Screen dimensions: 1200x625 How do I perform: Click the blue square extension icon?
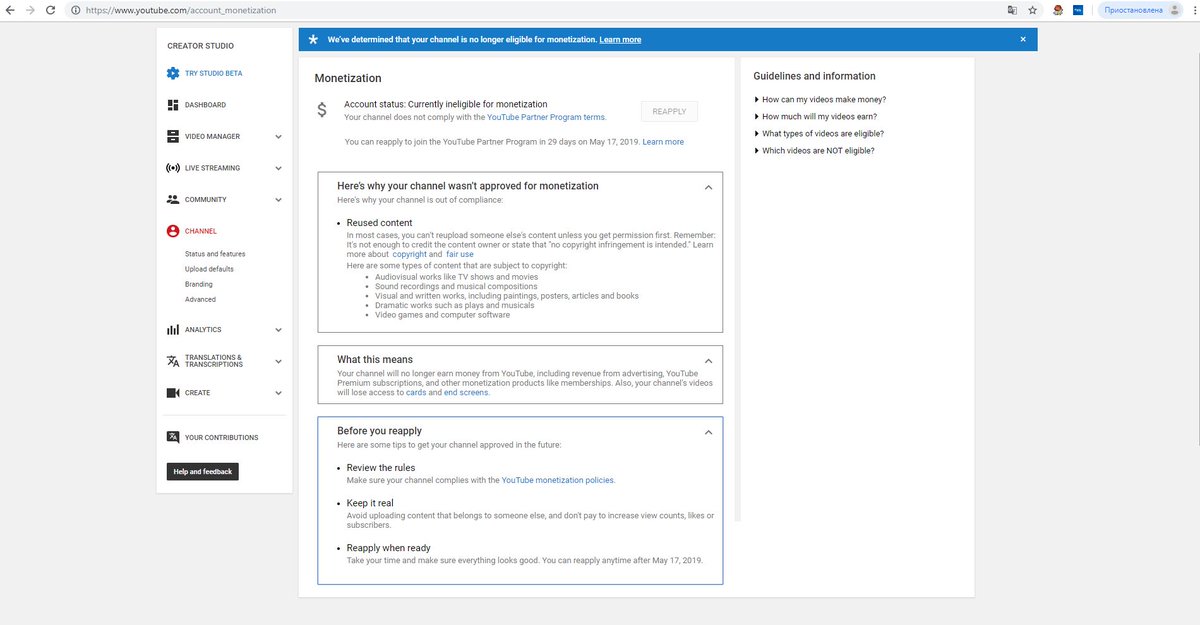pyautogui.click(x=1078, y=10)
